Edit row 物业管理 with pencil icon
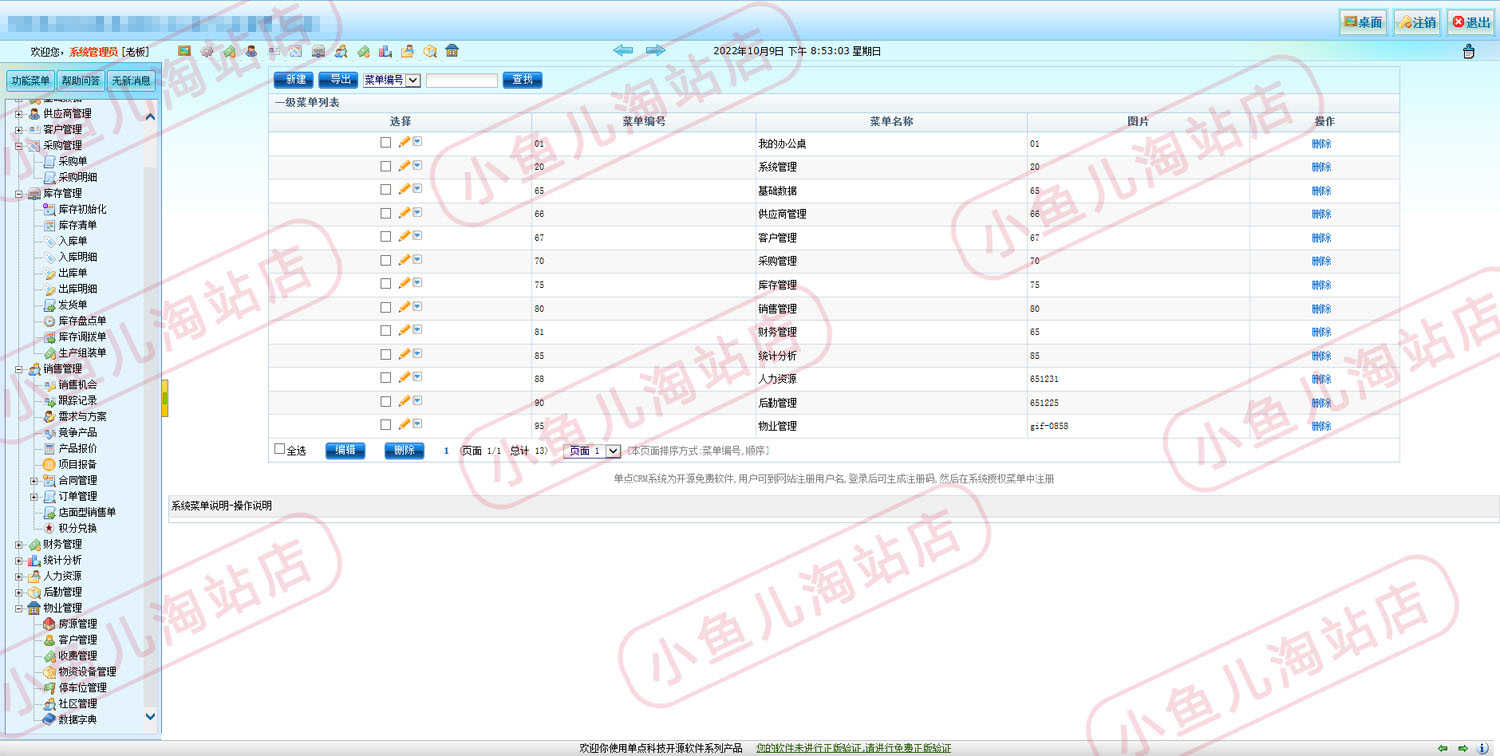Image resolution: width=1500 pixels, height=756 pixels. tap(404, 424)
